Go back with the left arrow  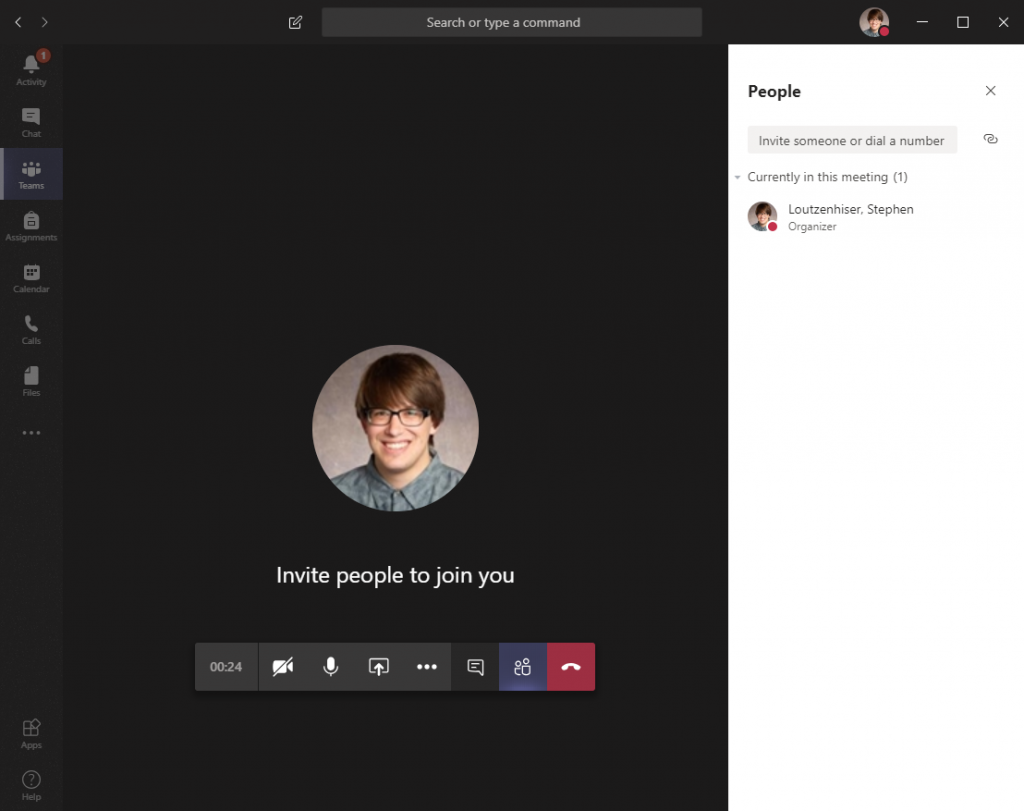pyautogui.click(x=18, y=22)
